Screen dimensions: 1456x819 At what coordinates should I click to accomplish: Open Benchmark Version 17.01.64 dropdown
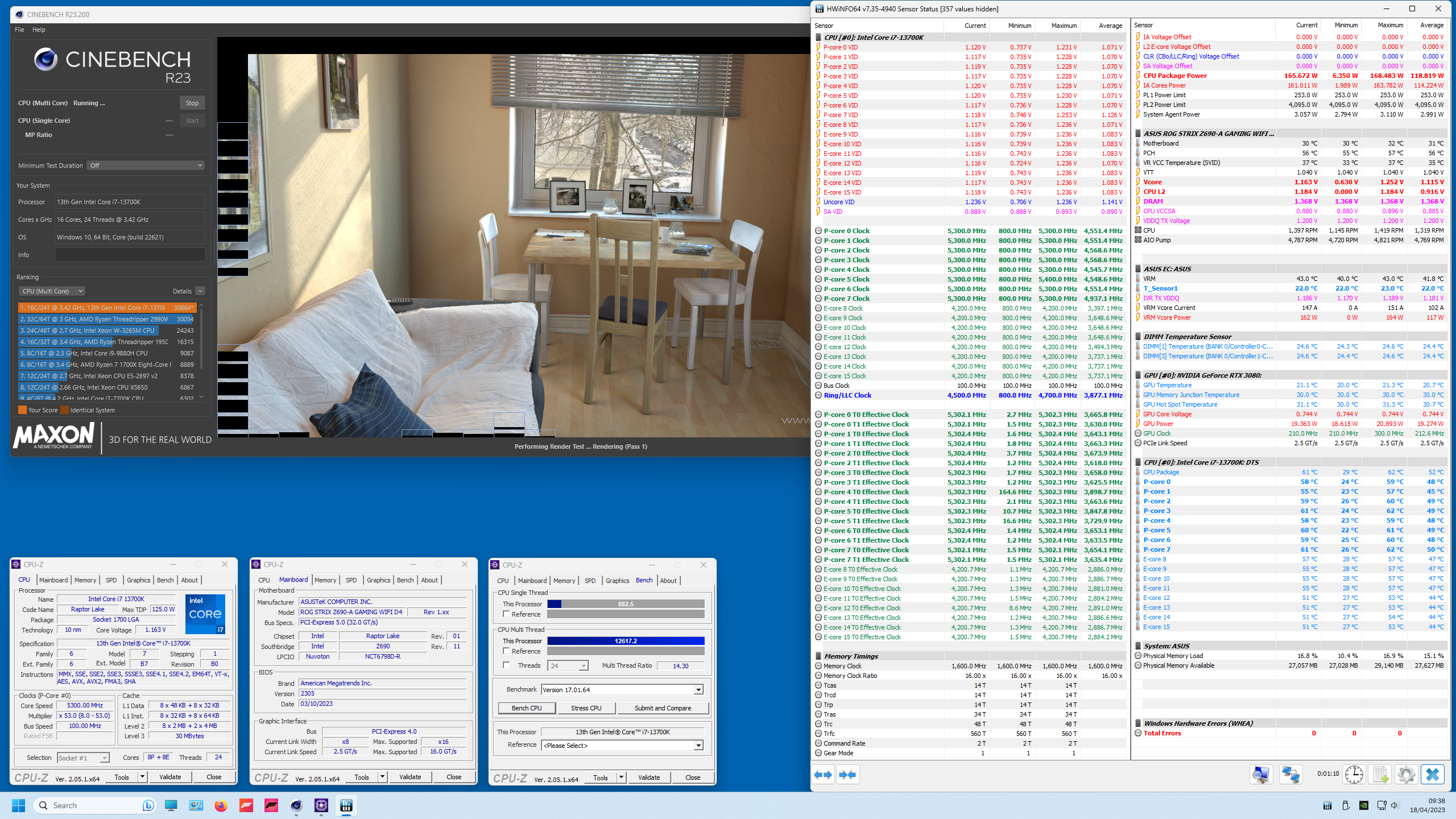point(622,690)
